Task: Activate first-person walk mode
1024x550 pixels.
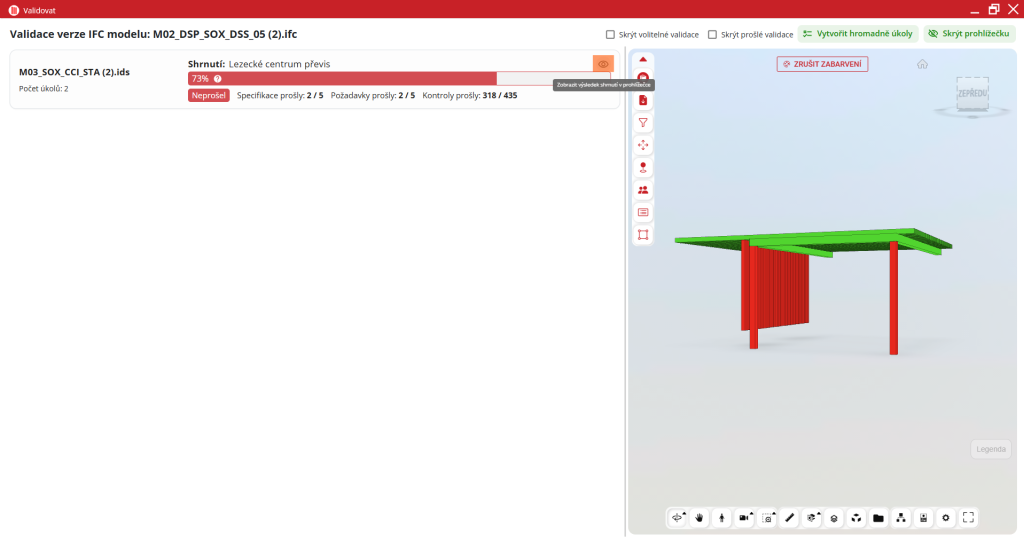Action: coord(721,518)
